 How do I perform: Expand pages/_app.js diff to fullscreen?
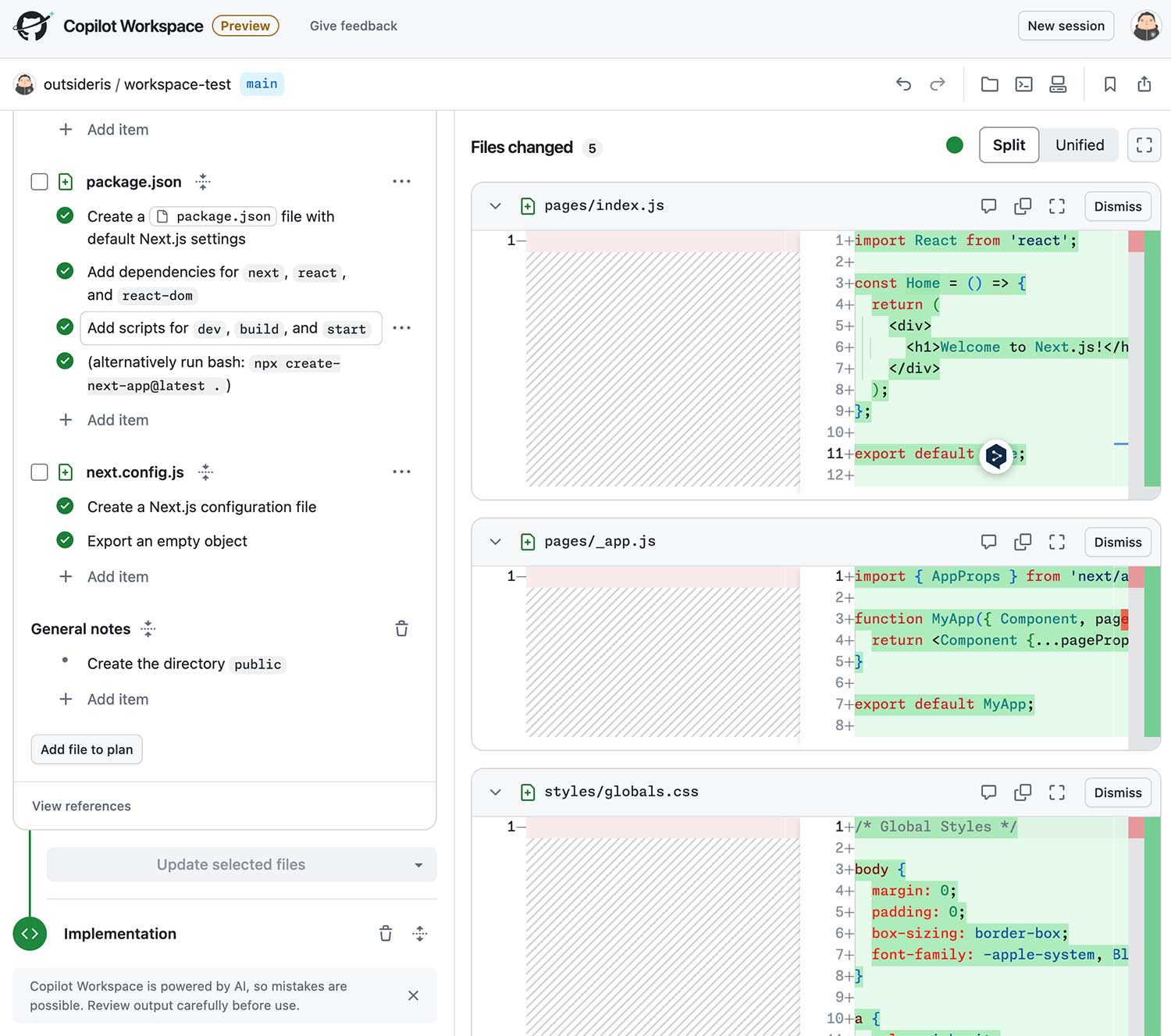point(1057,542)
